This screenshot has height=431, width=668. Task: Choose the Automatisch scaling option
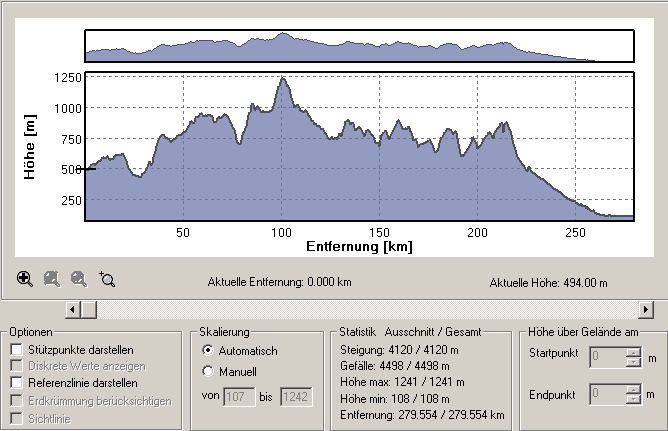tap(208, 351)
